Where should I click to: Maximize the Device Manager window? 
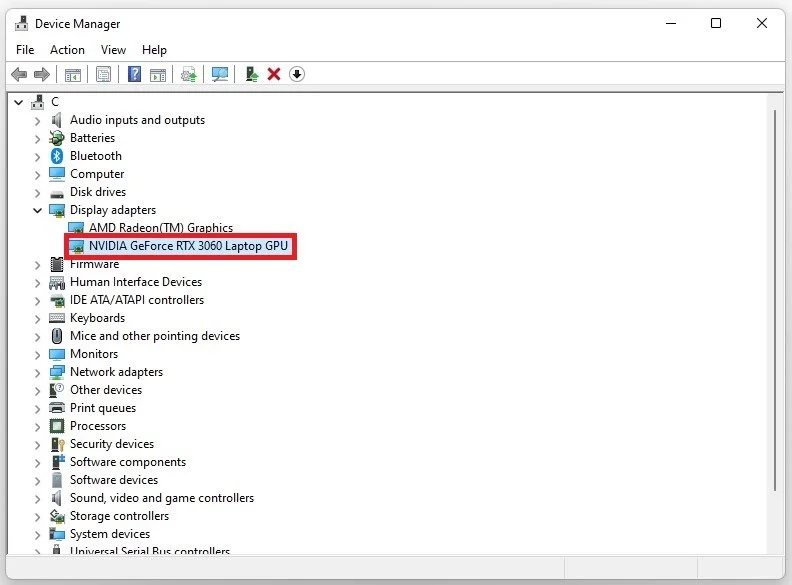click(x=716, y=23)
